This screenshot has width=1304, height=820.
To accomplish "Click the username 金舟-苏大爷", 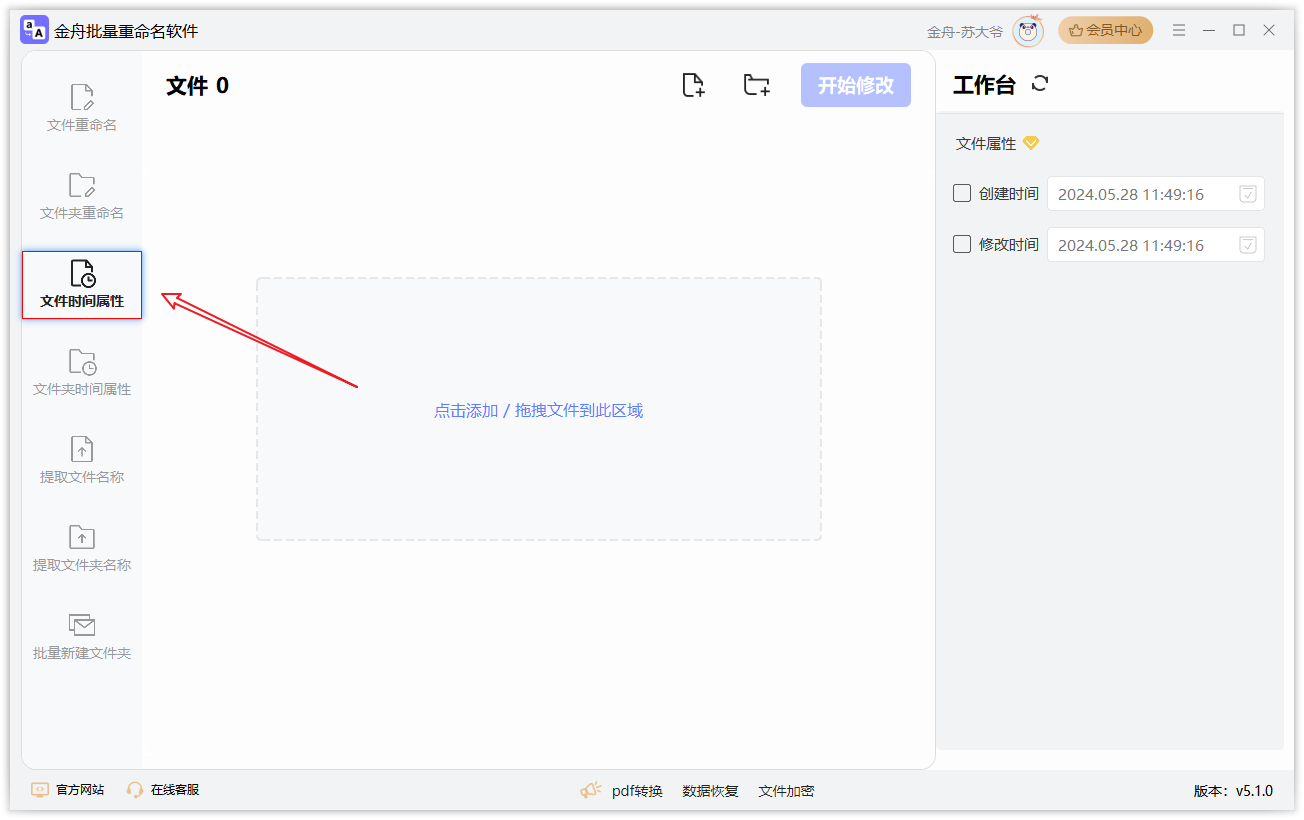I will pyautogui.click(x=965, y=32).
